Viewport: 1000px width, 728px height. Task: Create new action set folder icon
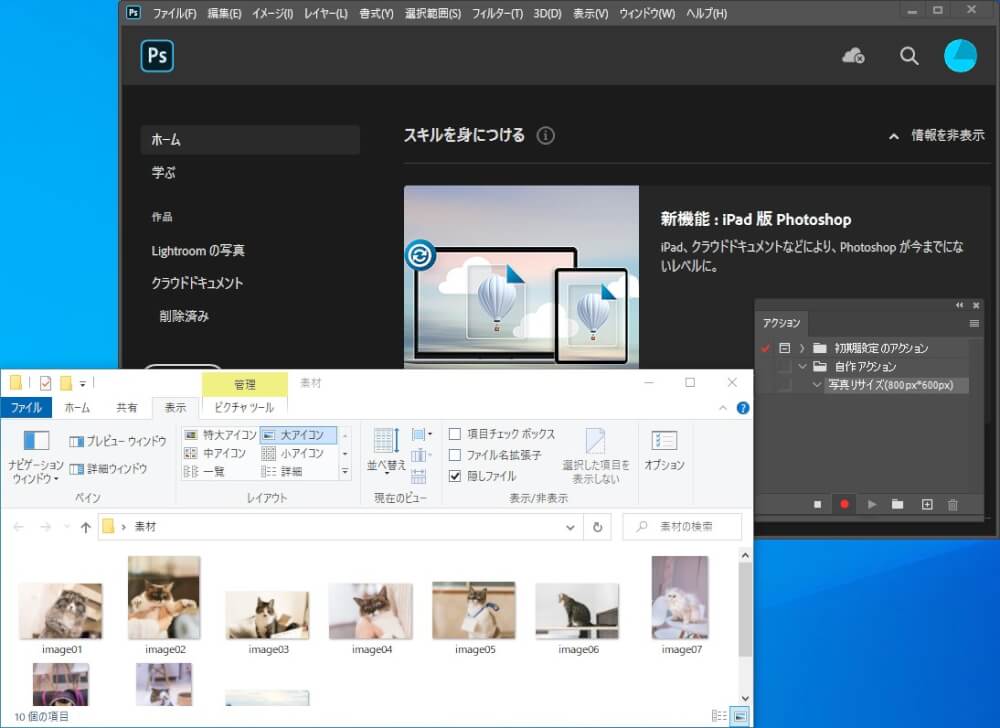pos(897,504)
